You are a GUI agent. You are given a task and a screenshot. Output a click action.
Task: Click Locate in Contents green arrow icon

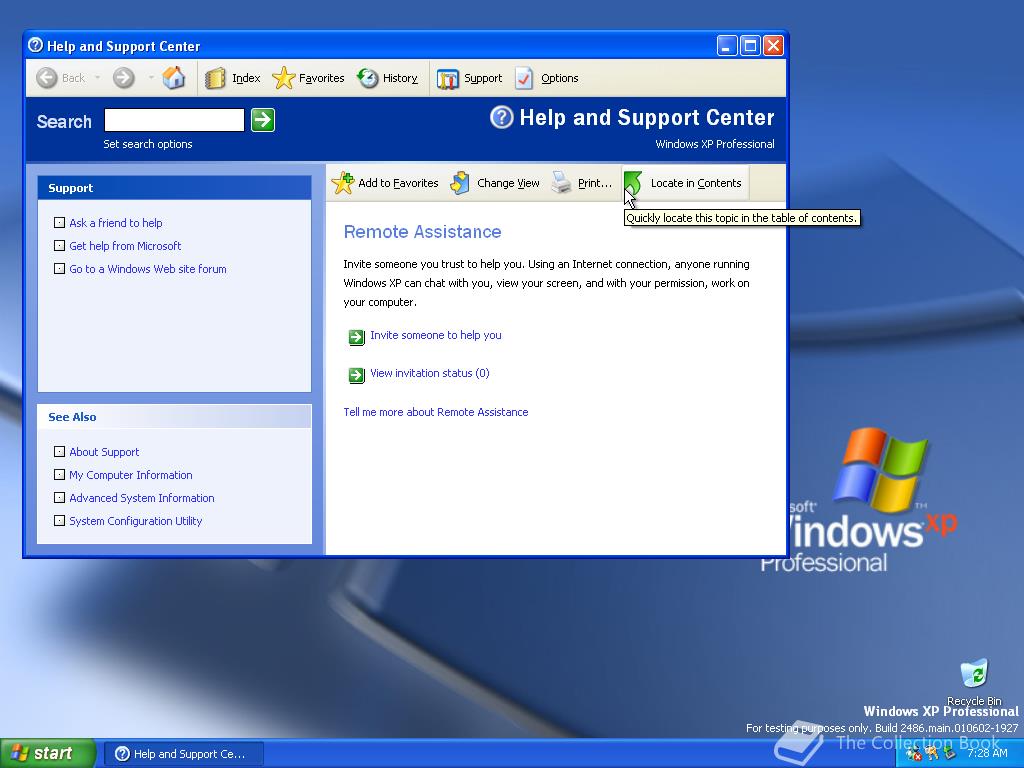(633, 182)
